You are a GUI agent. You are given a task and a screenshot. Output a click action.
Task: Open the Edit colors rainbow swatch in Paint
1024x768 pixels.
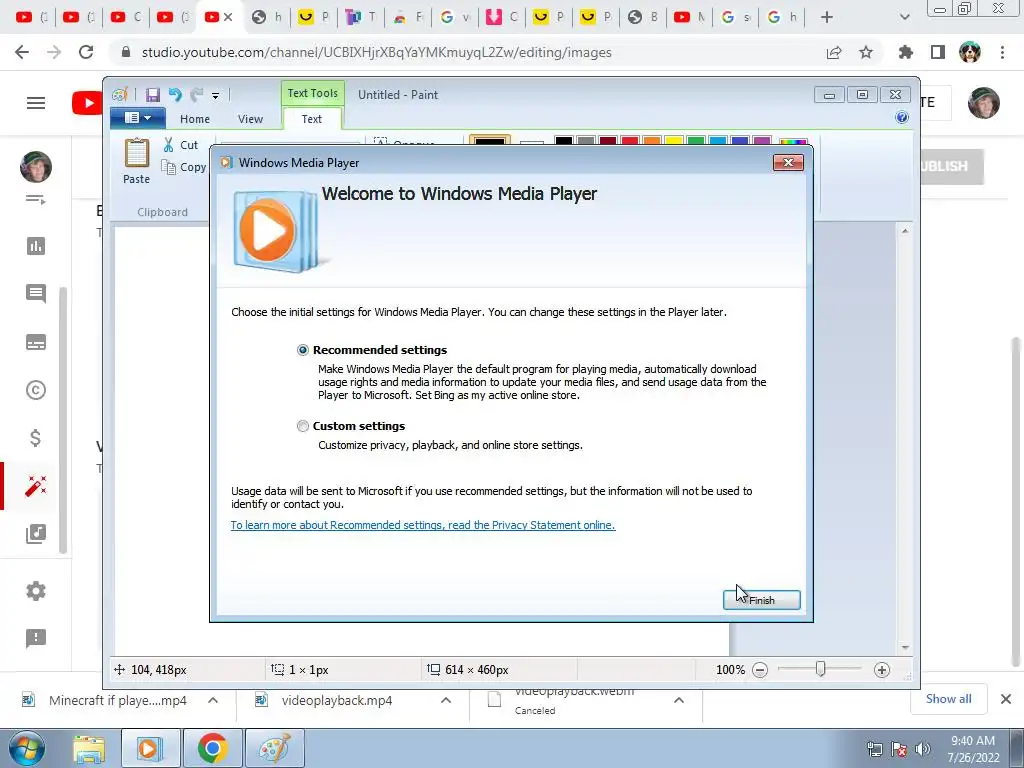point(793,141)
